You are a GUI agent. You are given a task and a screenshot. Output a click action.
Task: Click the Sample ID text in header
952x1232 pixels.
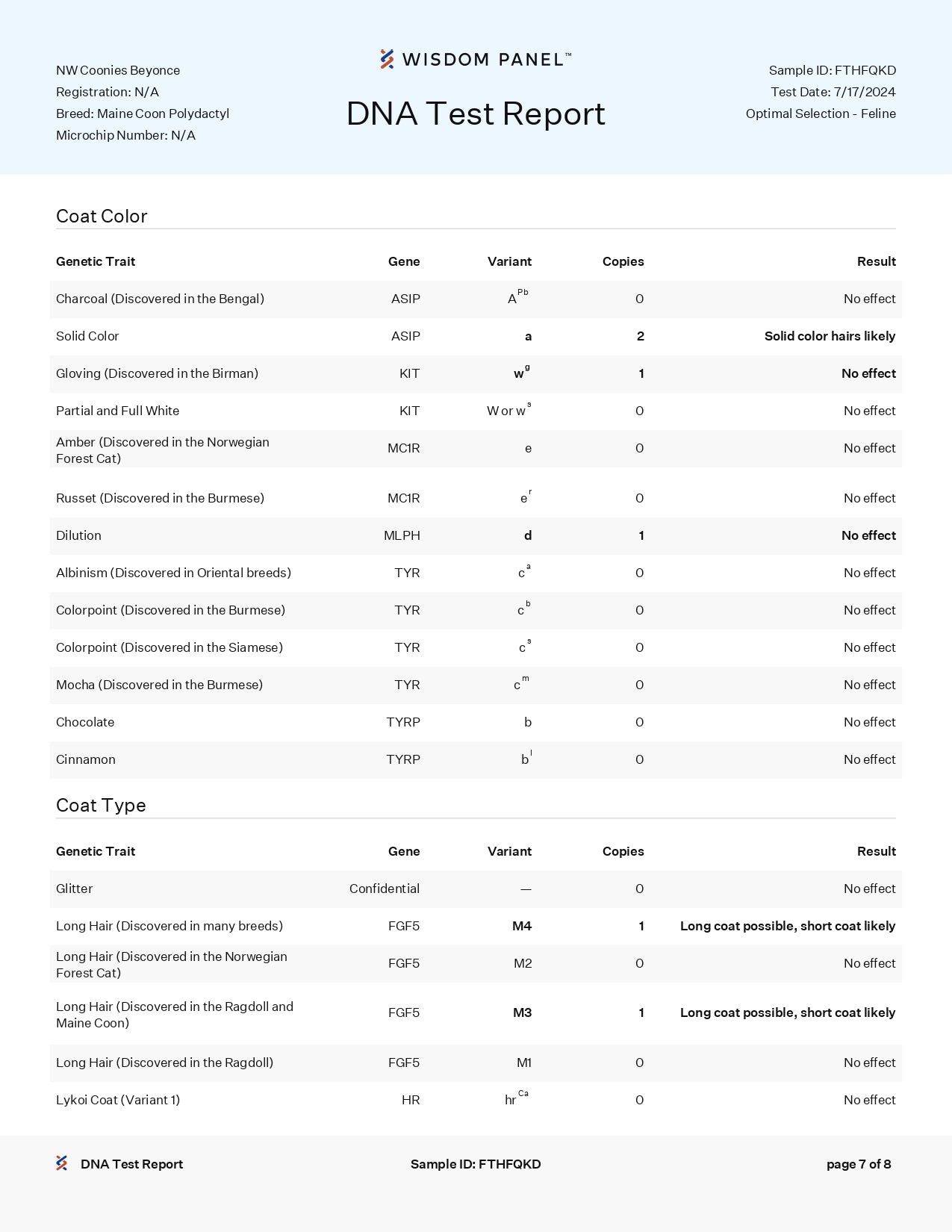[832, 70]
